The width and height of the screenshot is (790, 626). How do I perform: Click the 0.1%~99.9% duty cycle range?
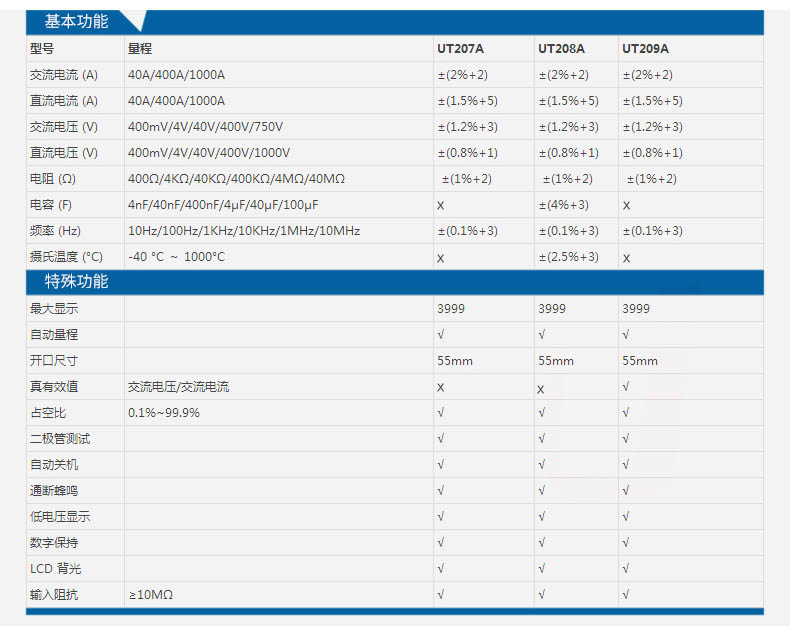[164, 413]
